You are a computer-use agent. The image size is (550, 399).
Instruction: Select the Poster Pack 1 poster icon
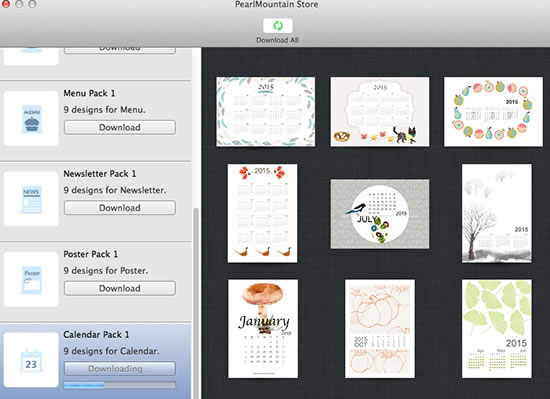click(x=31, y=279)
